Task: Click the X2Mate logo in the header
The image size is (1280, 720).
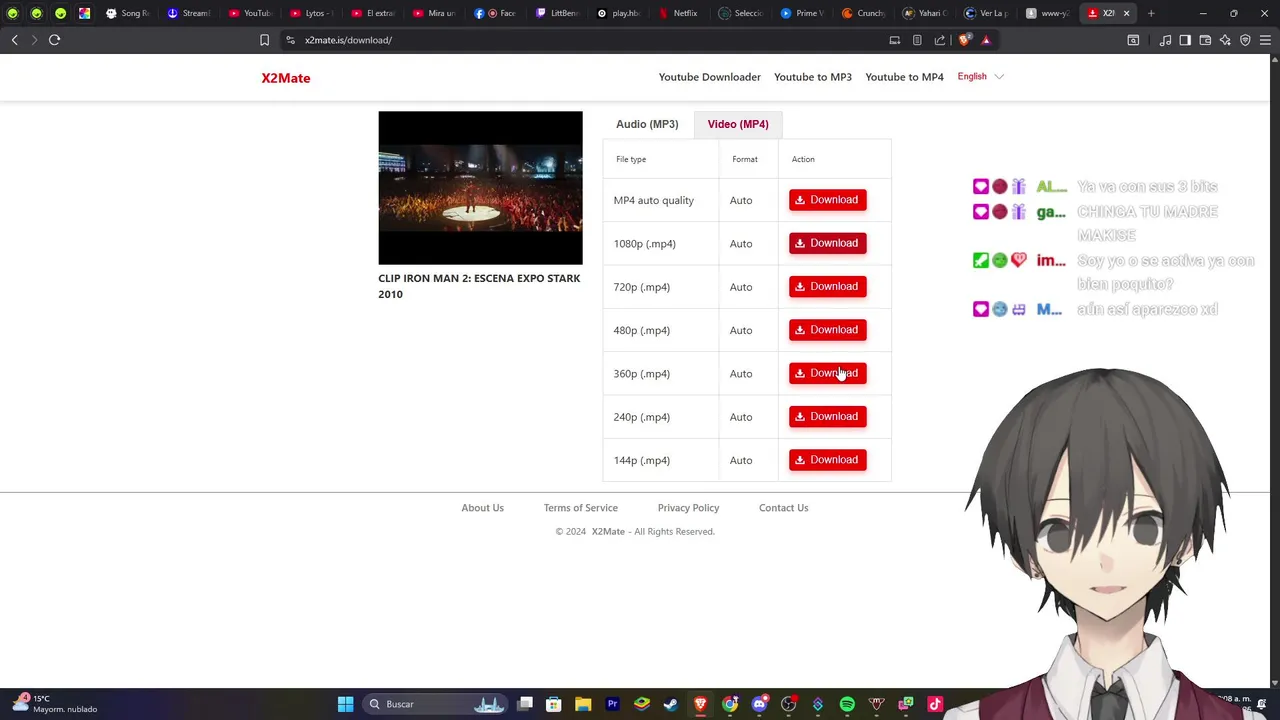Action: (286, 78)
